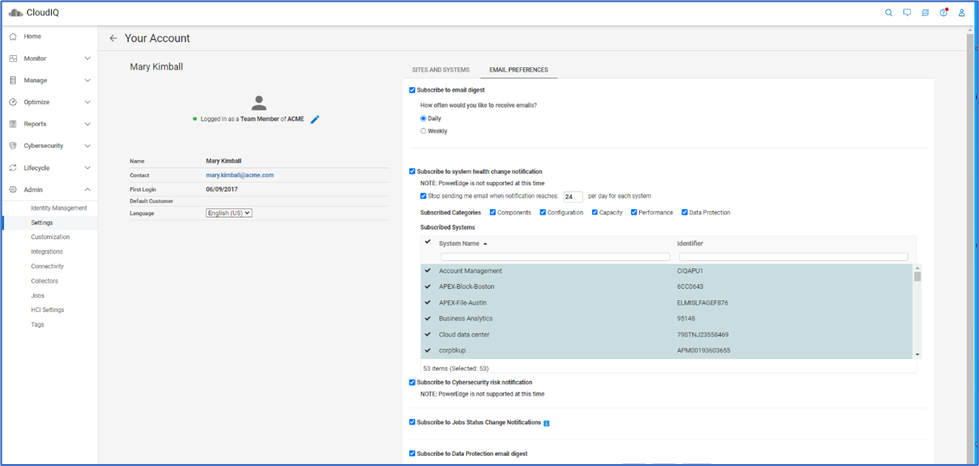
Task: Click the notification limit number field
Action: (x=573, y=197)
